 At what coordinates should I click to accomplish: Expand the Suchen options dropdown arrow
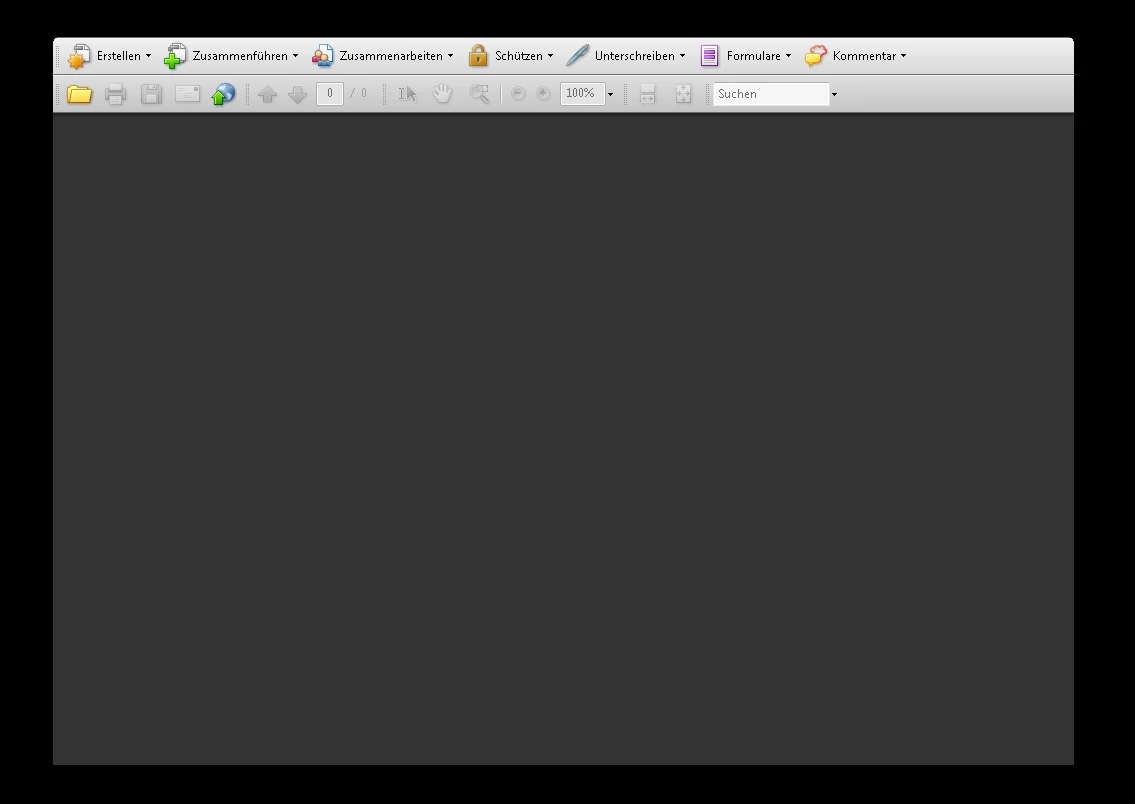834,94
